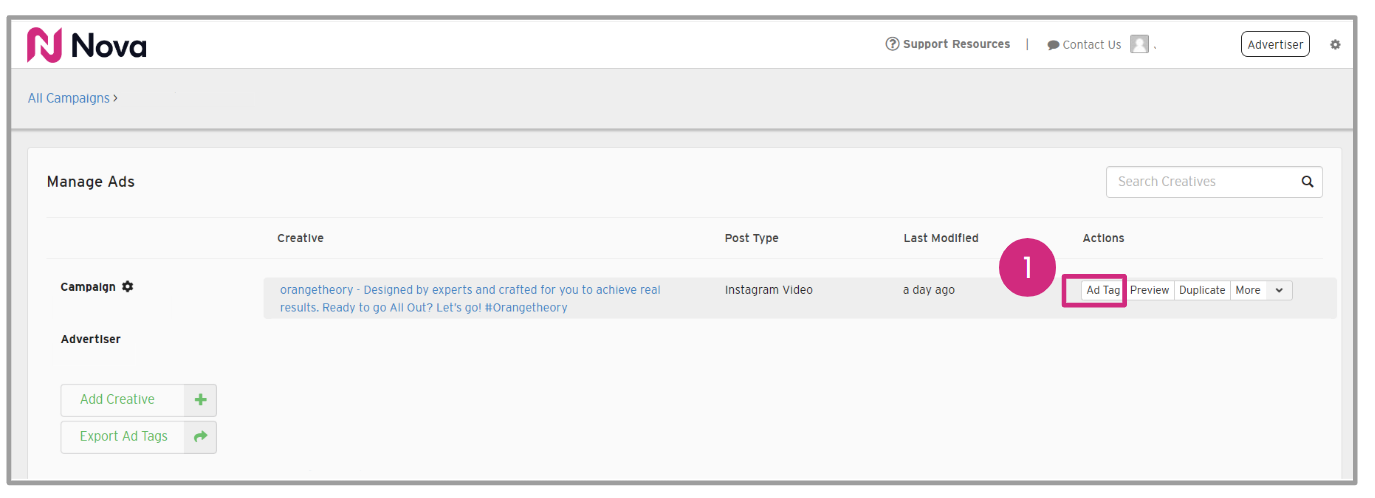Image resolution: width=1375 pixels, height=498 pixels.
Task: Click the Duplicate button
Action: (1202, 290)
